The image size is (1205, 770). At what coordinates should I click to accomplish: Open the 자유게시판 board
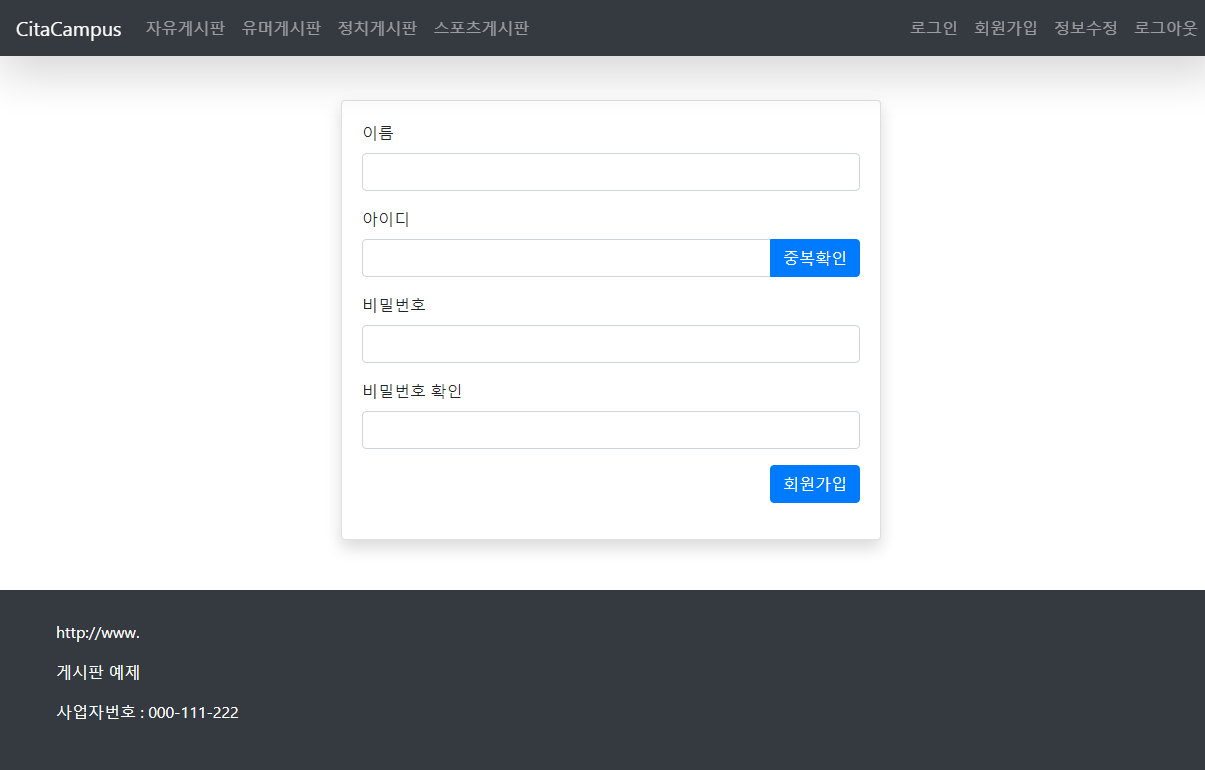(185, 29)
